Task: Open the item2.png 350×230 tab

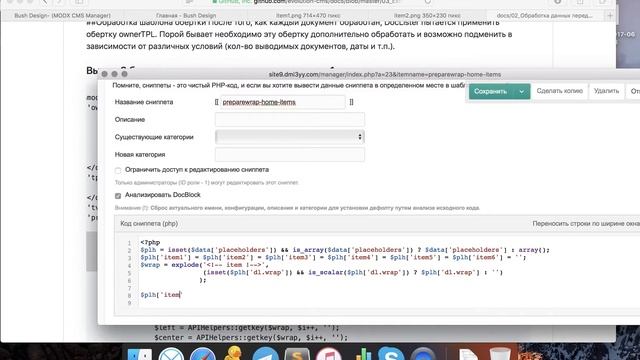Action: (427, 16)
